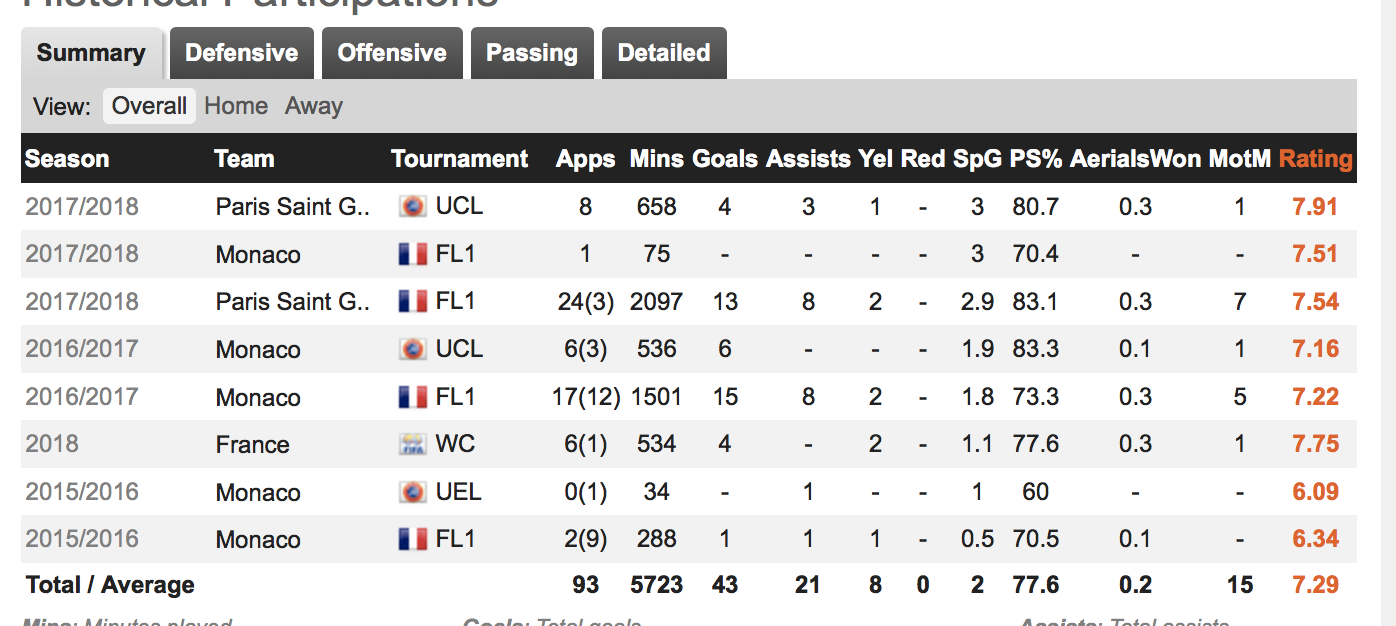
Task: Switch to the Defensive tab
Action: pyautogui.click(x=242, y=53)
